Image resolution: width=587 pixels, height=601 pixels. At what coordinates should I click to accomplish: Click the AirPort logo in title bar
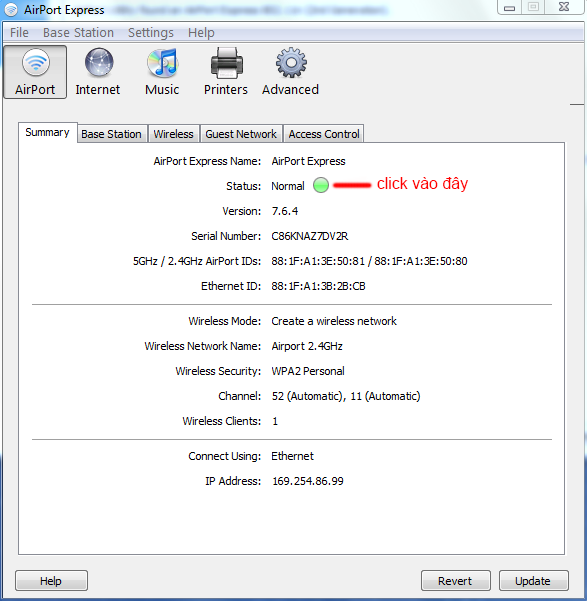(x=11, y=9)
